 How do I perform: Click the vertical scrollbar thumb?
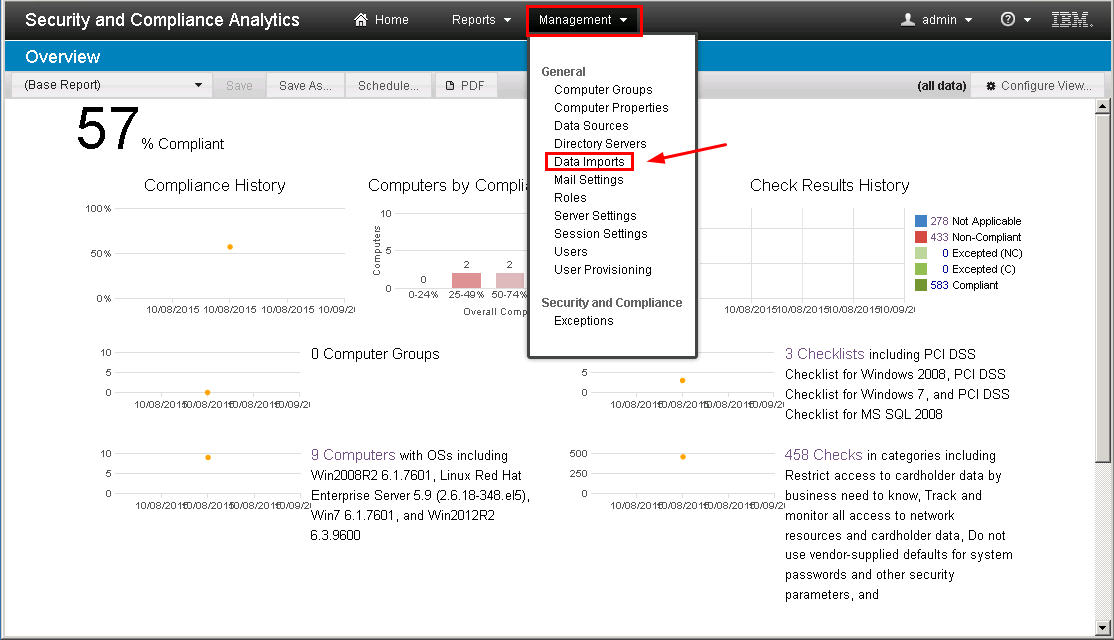1102,288
